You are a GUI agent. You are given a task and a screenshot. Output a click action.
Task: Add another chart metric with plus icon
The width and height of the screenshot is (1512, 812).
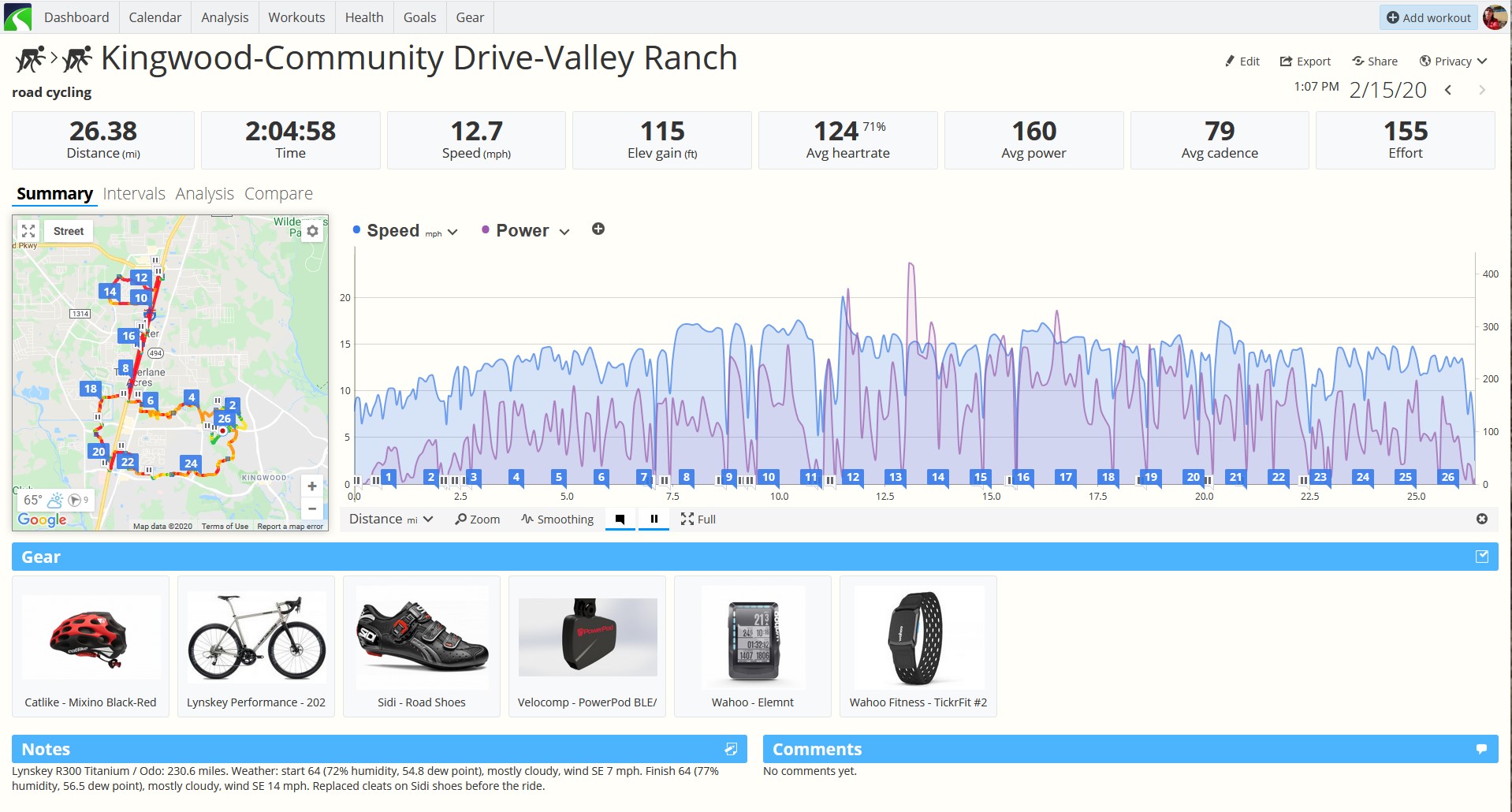pyautogui.click(x=598, y=229)
